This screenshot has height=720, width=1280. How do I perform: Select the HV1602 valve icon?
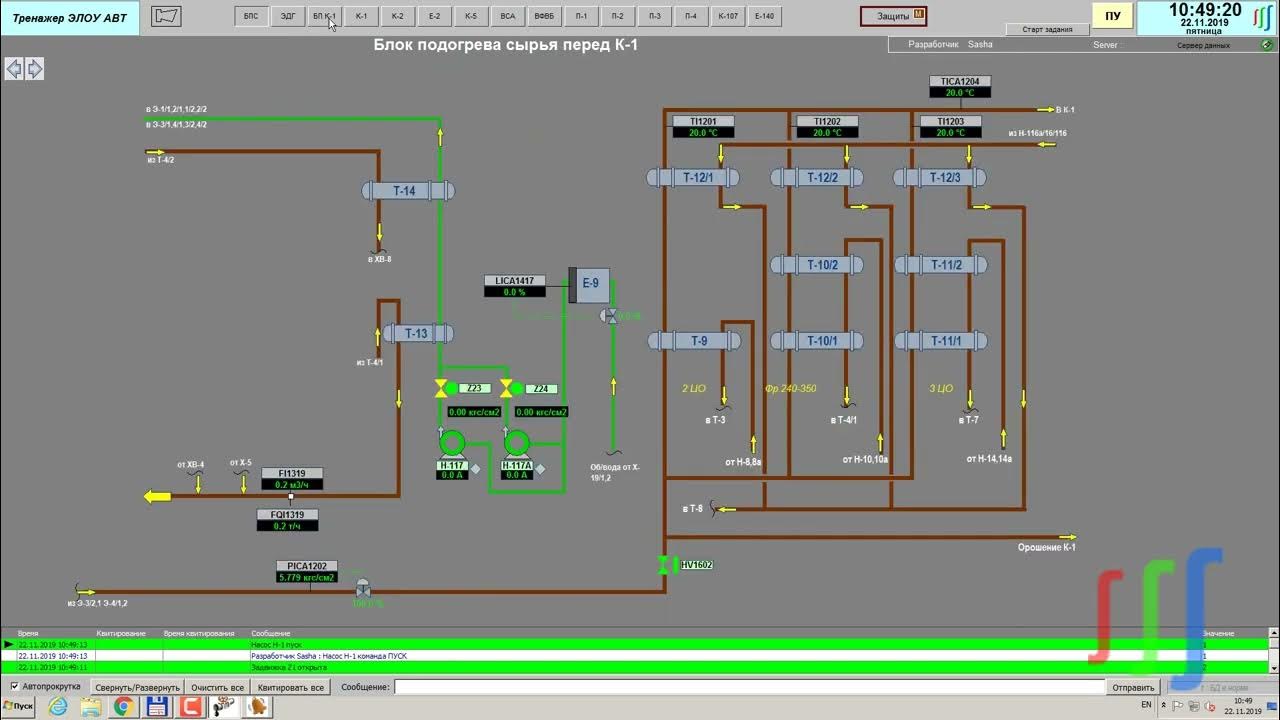point(663,565)
